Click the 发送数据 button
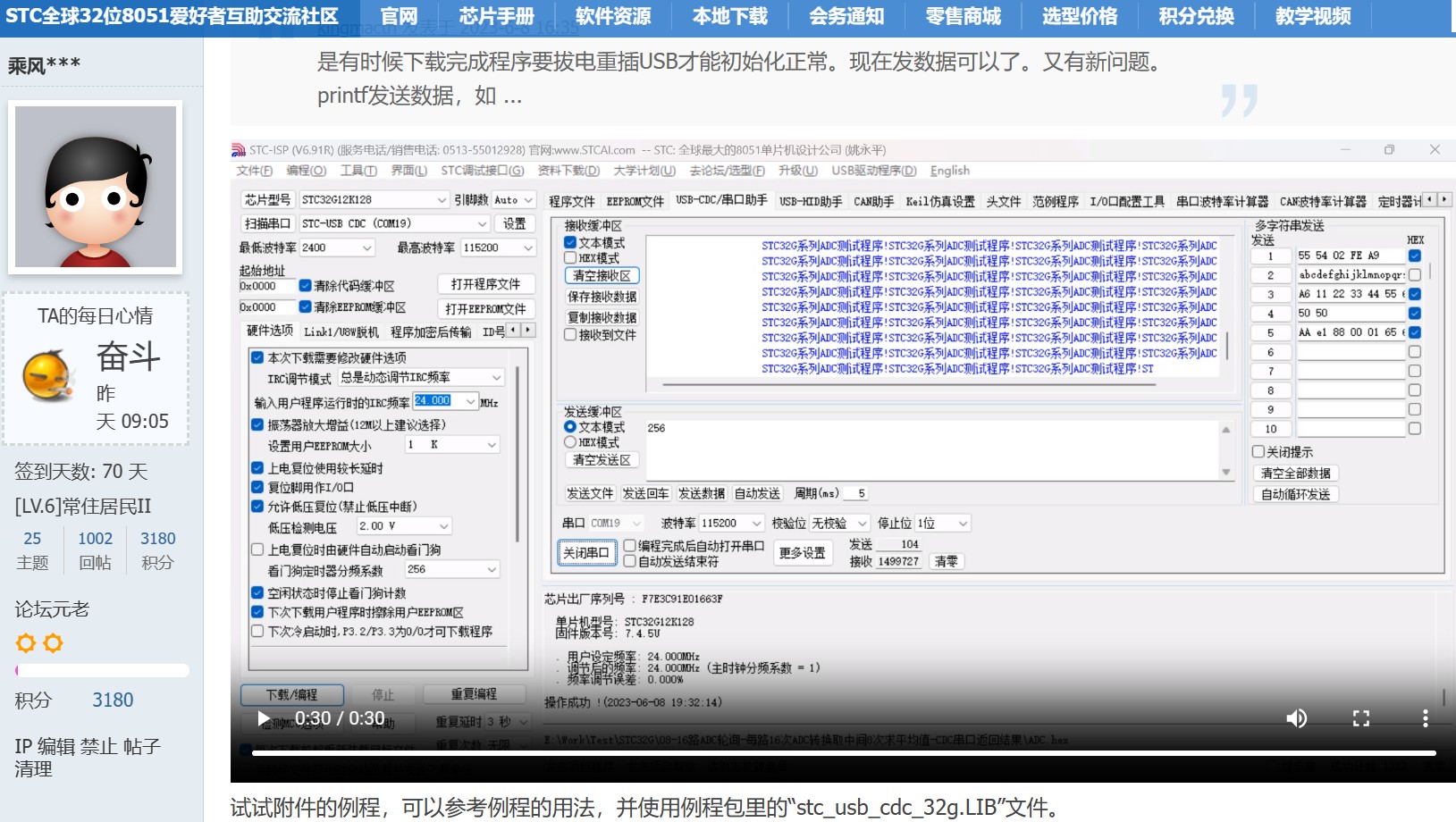This screenshot has height=822, width=1456. pyautogui.click(x=702, y=493)
